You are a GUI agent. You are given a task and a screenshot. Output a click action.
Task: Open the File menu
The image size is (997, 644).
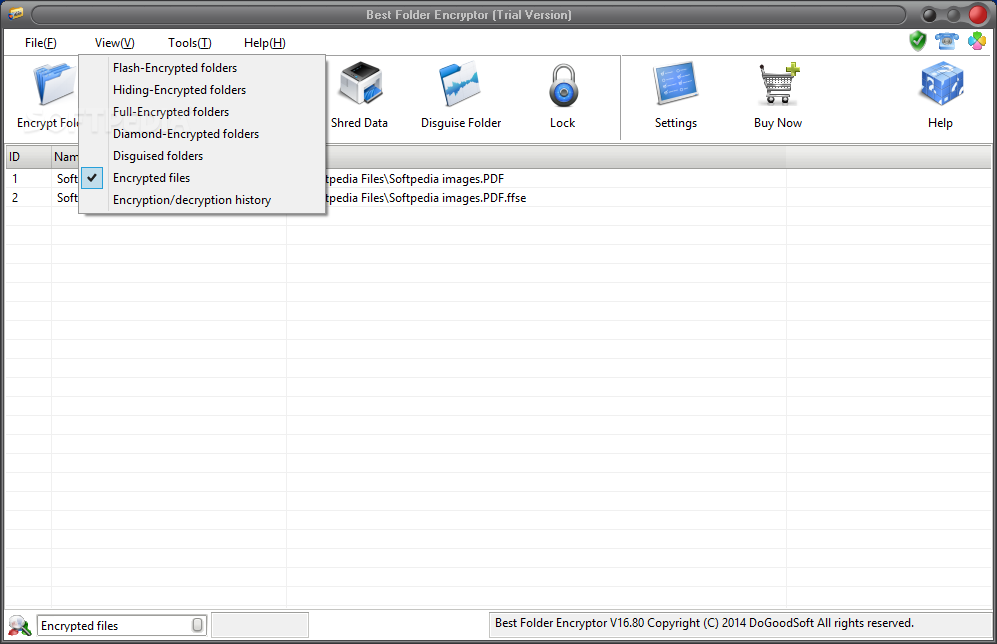(41, 43)
